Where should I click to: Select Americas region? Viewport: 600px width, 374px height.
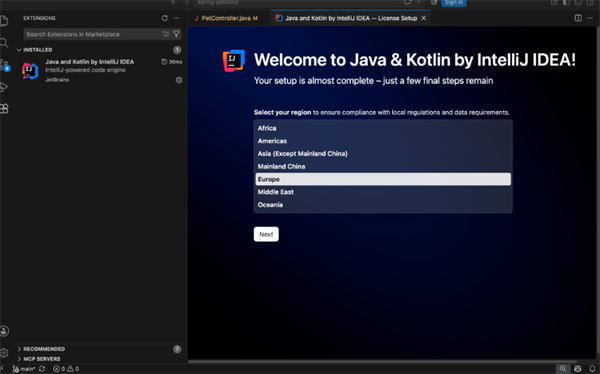(383, 141)
